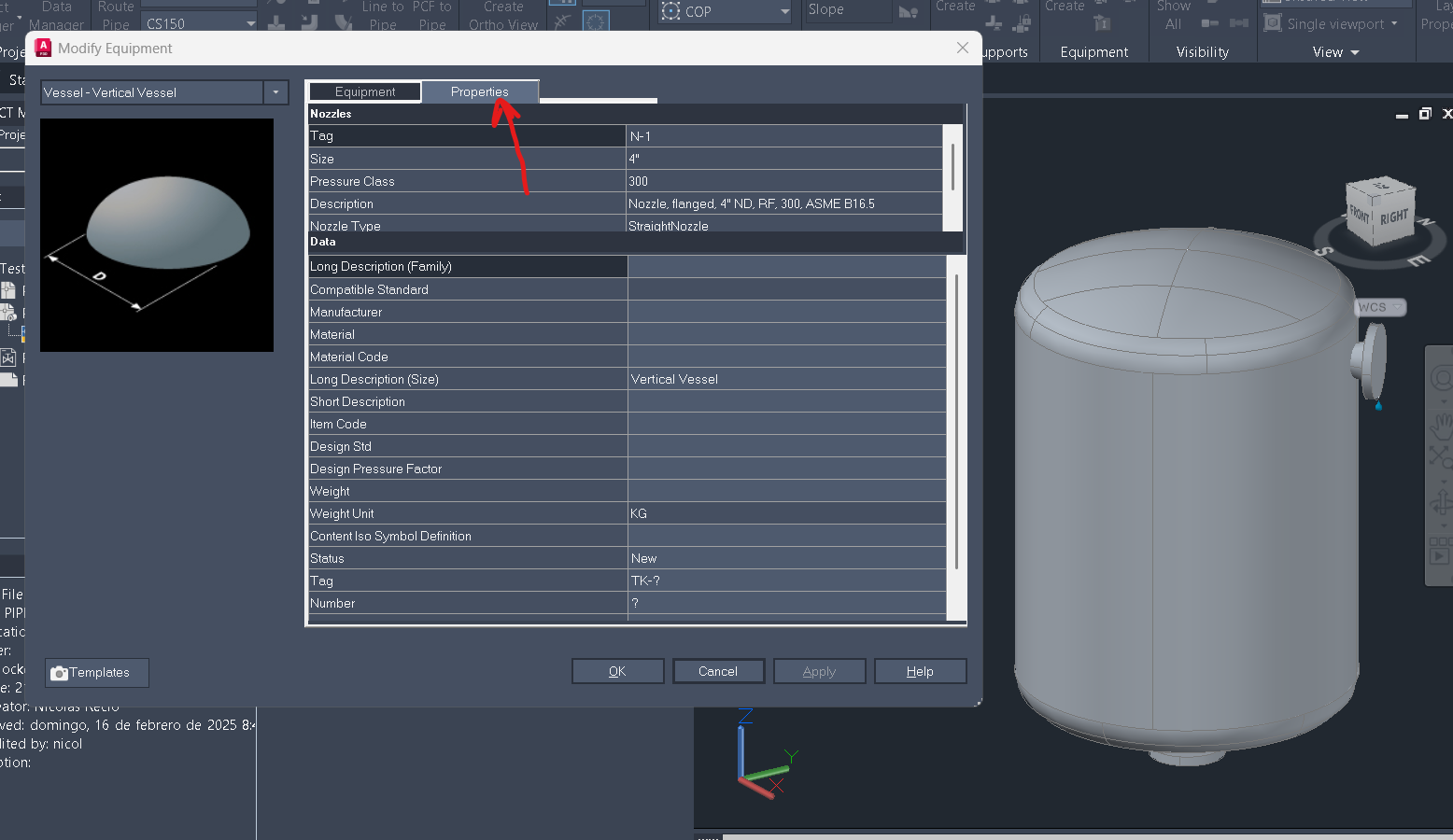Click the OK button
This screenshot has height=840, width=1453.
click(617, 671)
